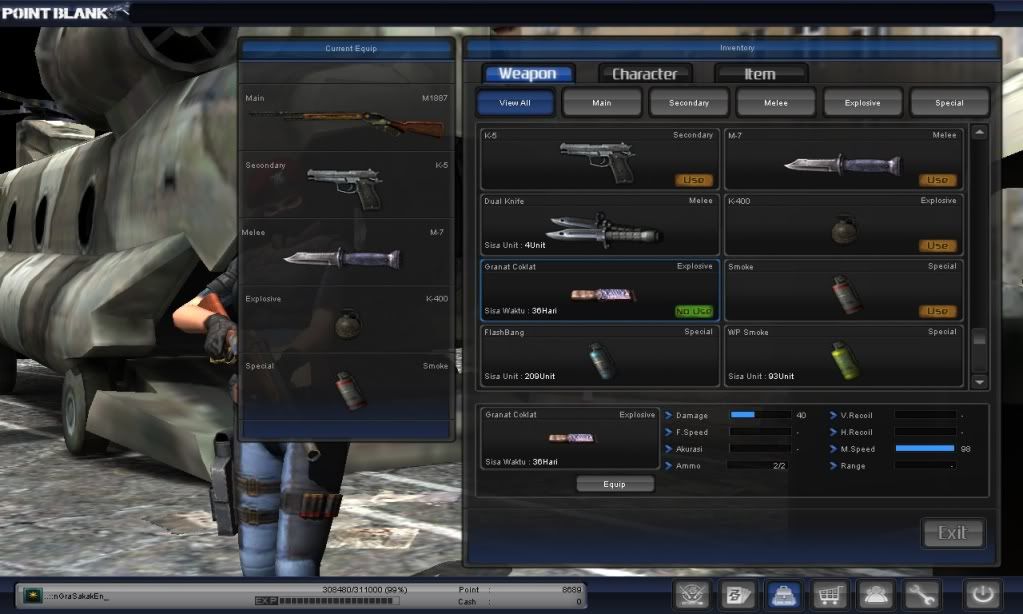Click the Use label on K-5
The height and width of the screenshot is (614, 1023).
(x=694, y=180)
